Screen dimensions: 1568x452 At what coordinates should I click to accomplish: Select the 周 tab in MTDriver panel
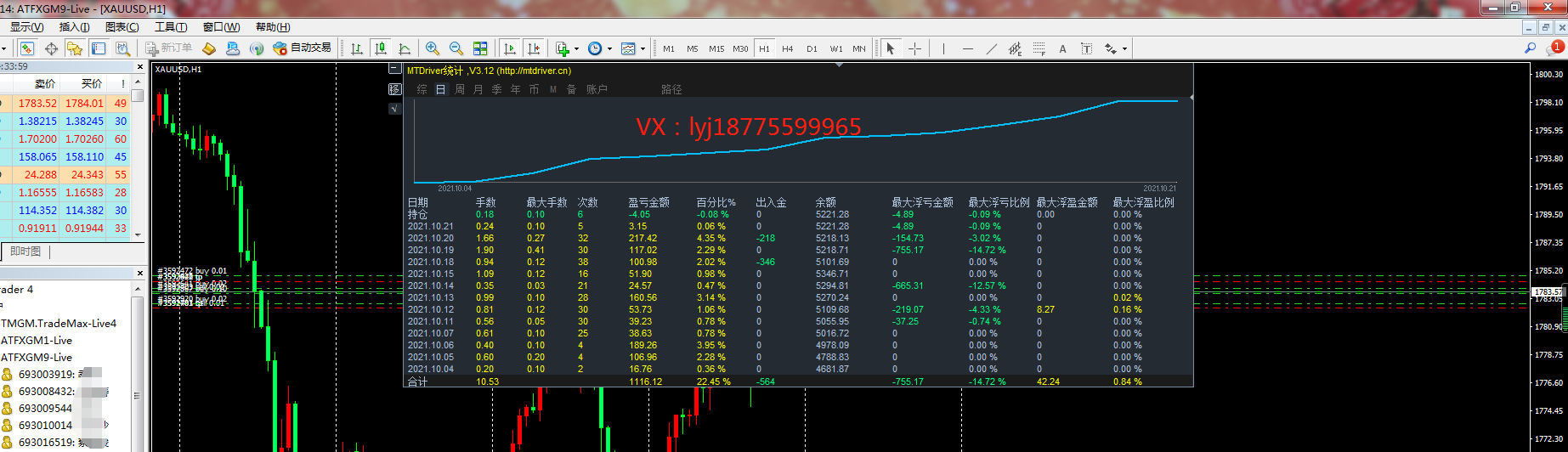(460, 89)
